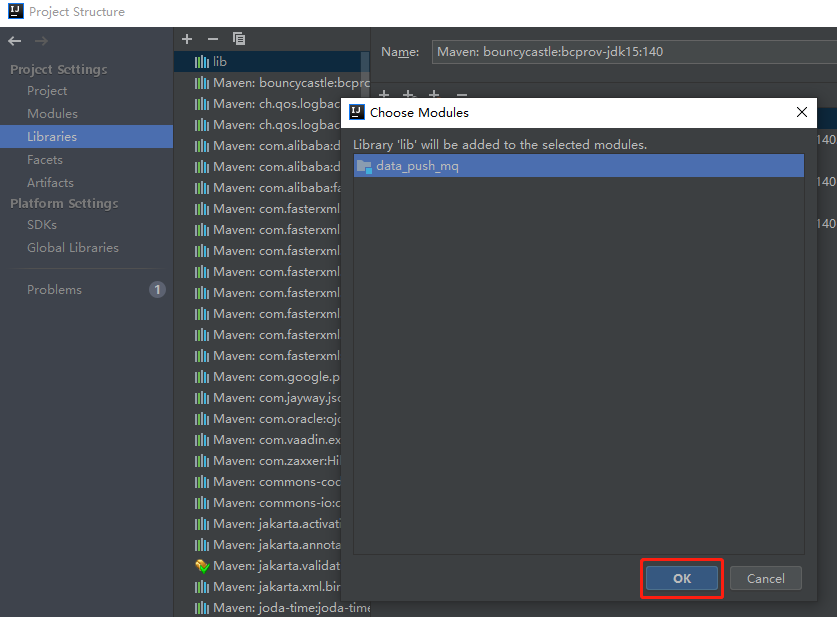Cancel the Choose Modules dialog
This screenshot has height=617, width=837.
pos(765,578)
